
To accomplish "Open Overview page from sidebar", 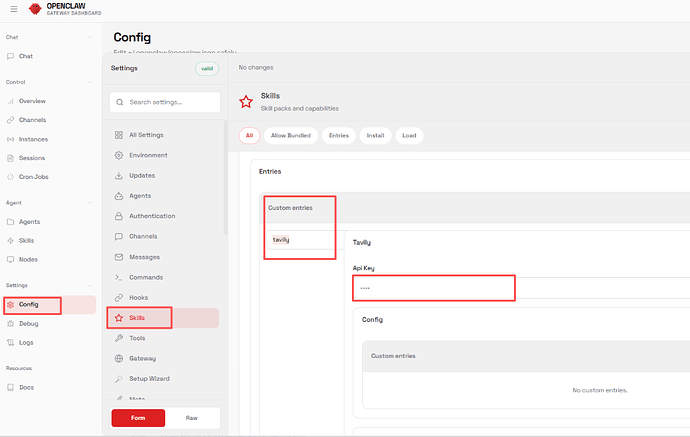I will pos(49,101).
